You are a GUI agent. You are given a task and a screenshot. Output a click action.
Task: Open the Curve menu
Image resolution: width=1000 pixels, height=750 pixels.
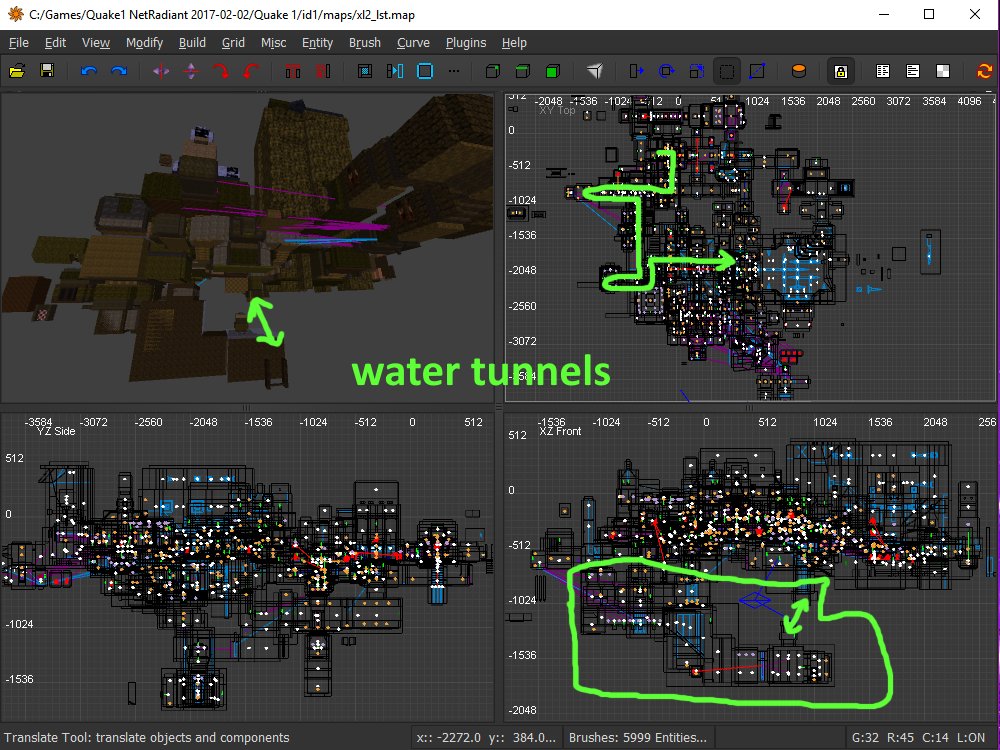coord(413,43)
